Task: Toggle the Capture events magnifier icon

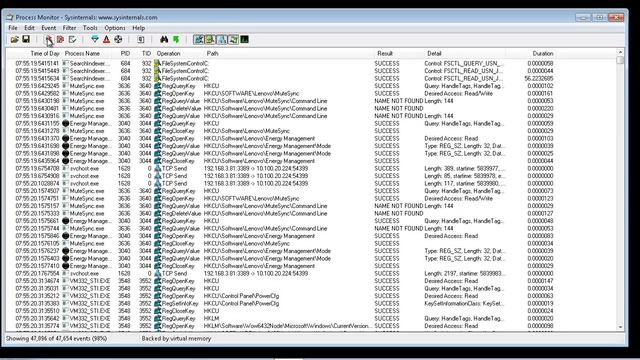Action: 49,40
